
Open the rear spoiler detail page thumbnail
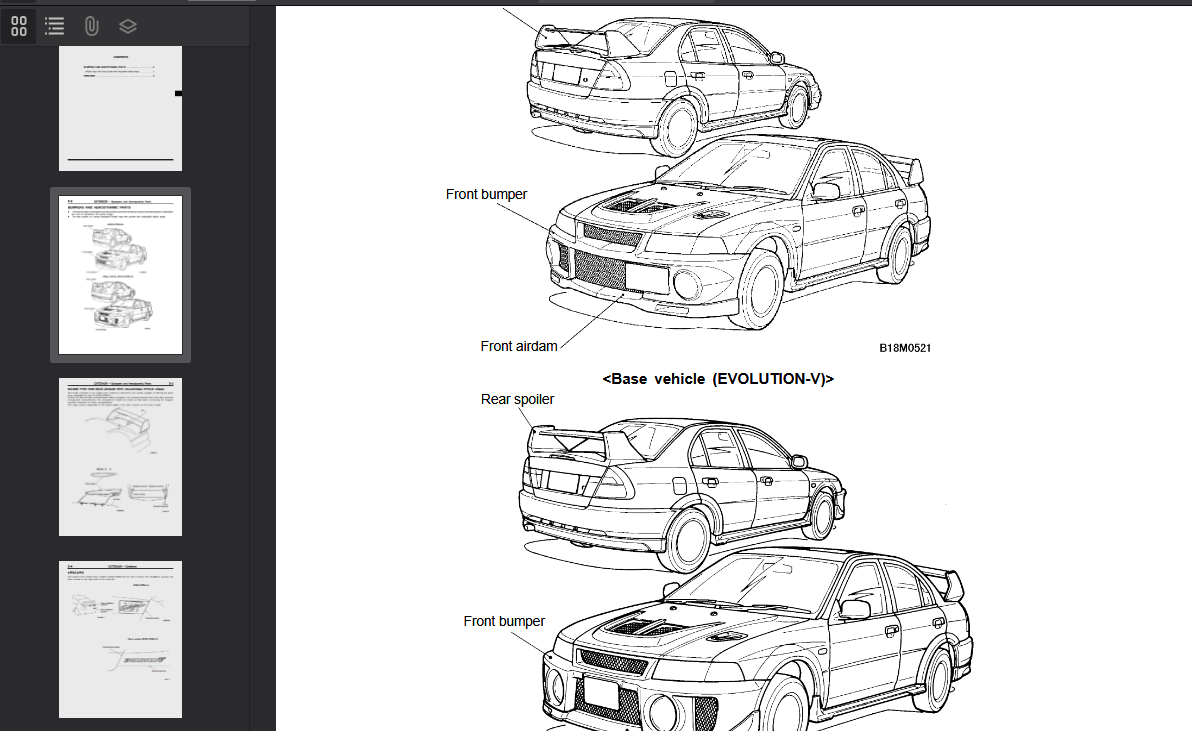coord(120,457)
